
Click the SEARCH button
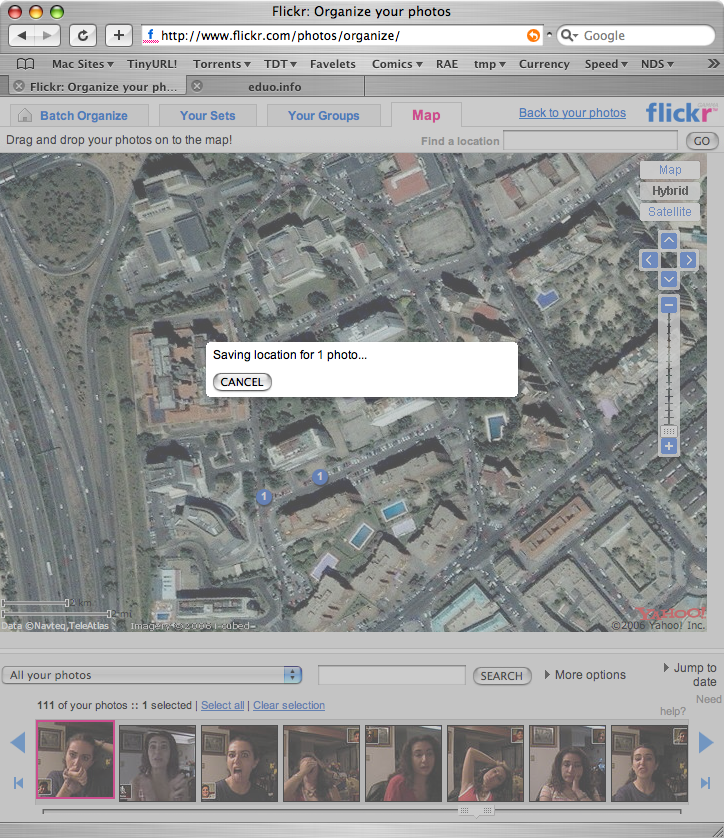click(x=502, y=676)
